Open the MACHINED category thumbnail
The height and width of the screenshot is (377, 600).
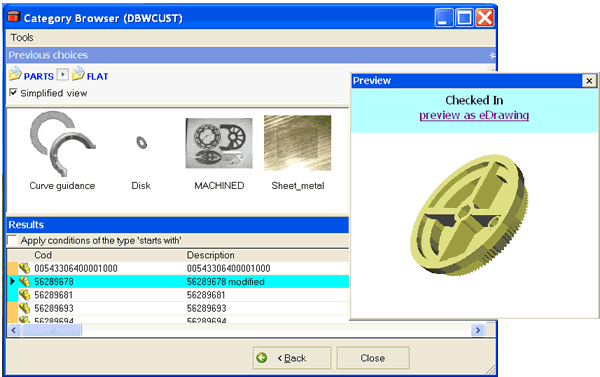(x=219, y=143)
